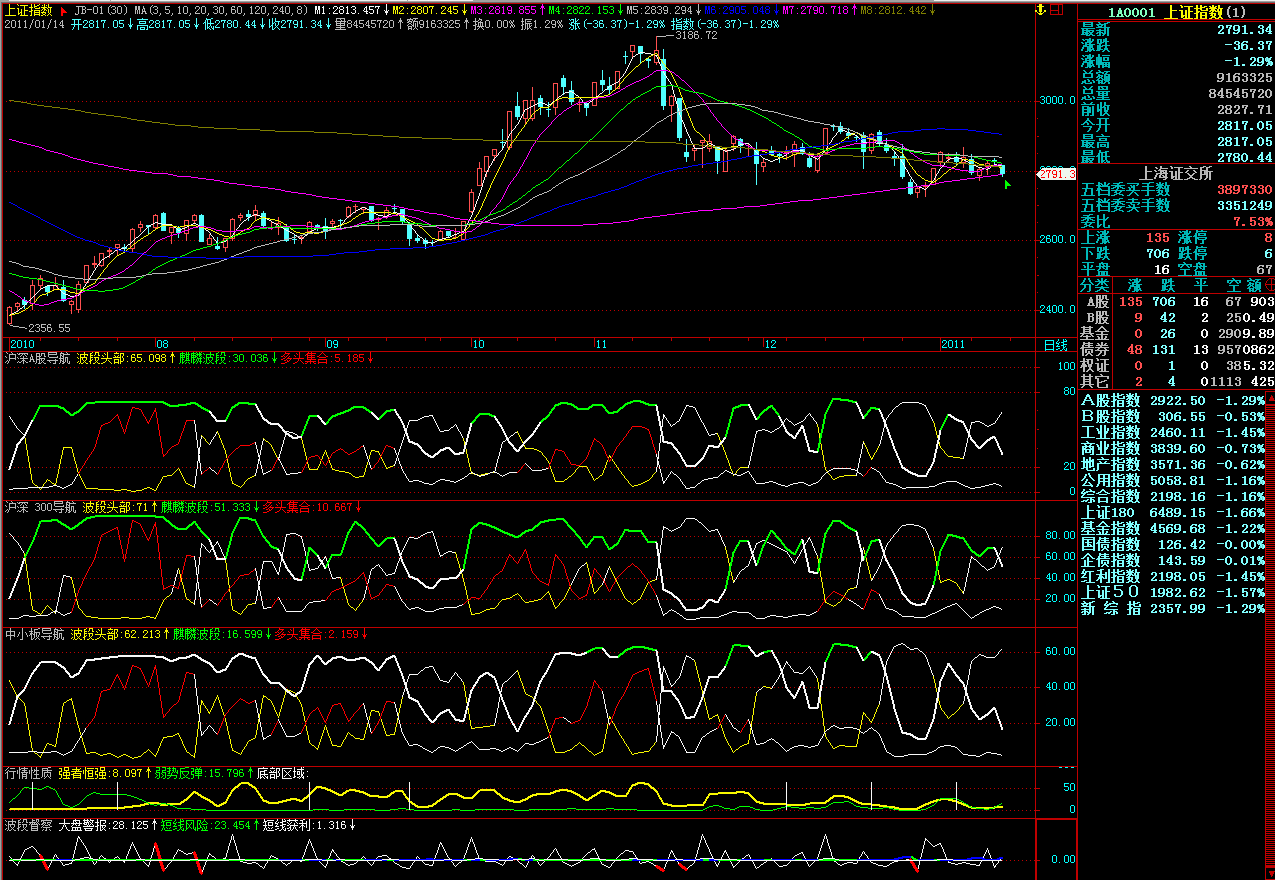
Task: Click the 五档委卖手数 row
Action: pyautogui.click(x=1176, y=206)
